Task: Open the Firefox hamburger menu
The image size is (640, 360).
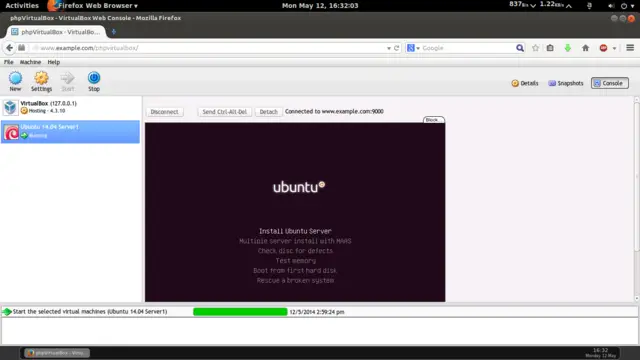Action: (x=630, y=48)
